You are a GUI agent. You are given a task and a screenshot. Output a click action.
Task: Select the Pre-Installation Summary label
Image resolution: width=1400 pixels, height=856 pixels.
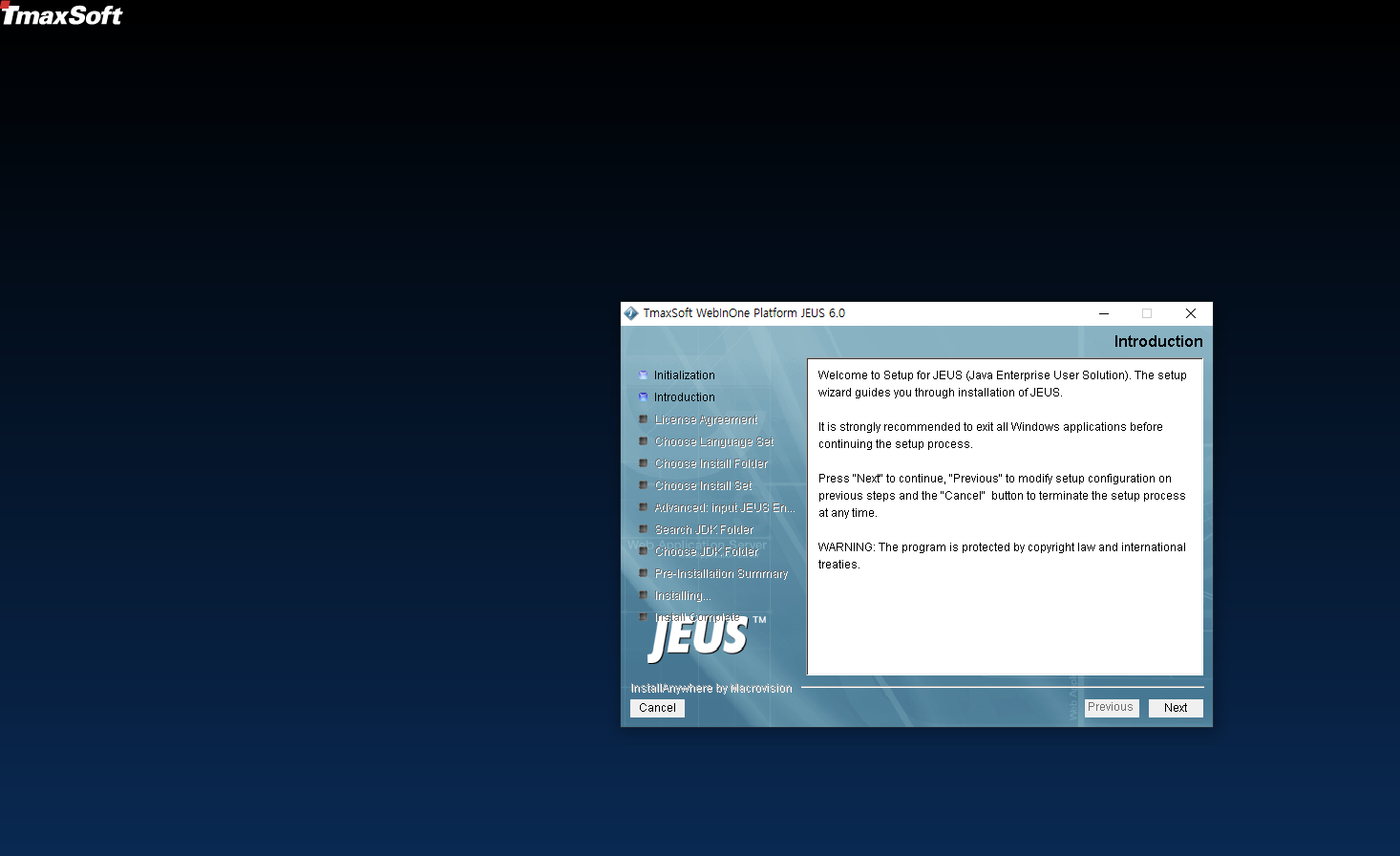(722, 573)
